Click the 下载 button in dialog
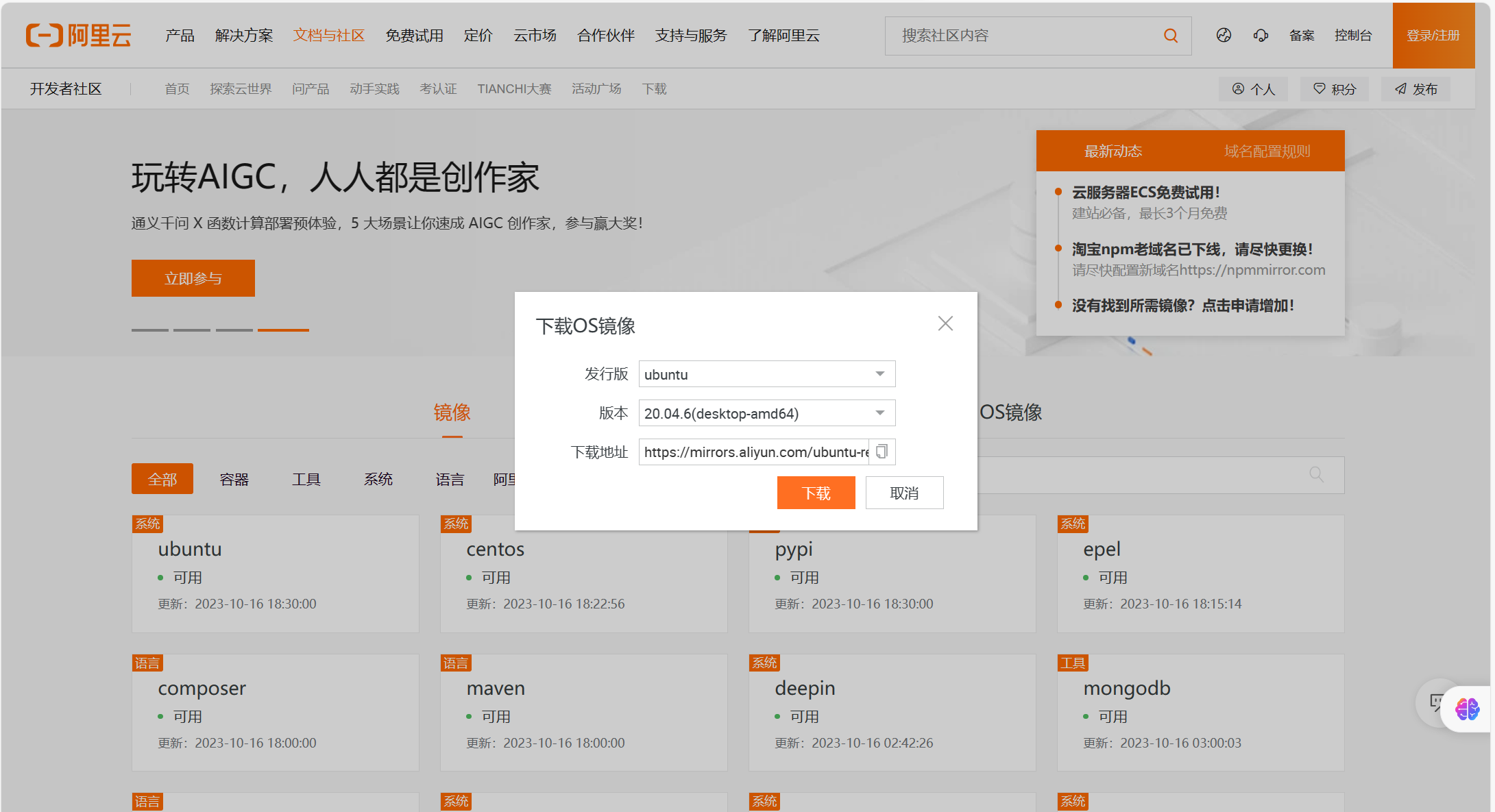This screenshot has width=1495, height=812. coord(816,493)
